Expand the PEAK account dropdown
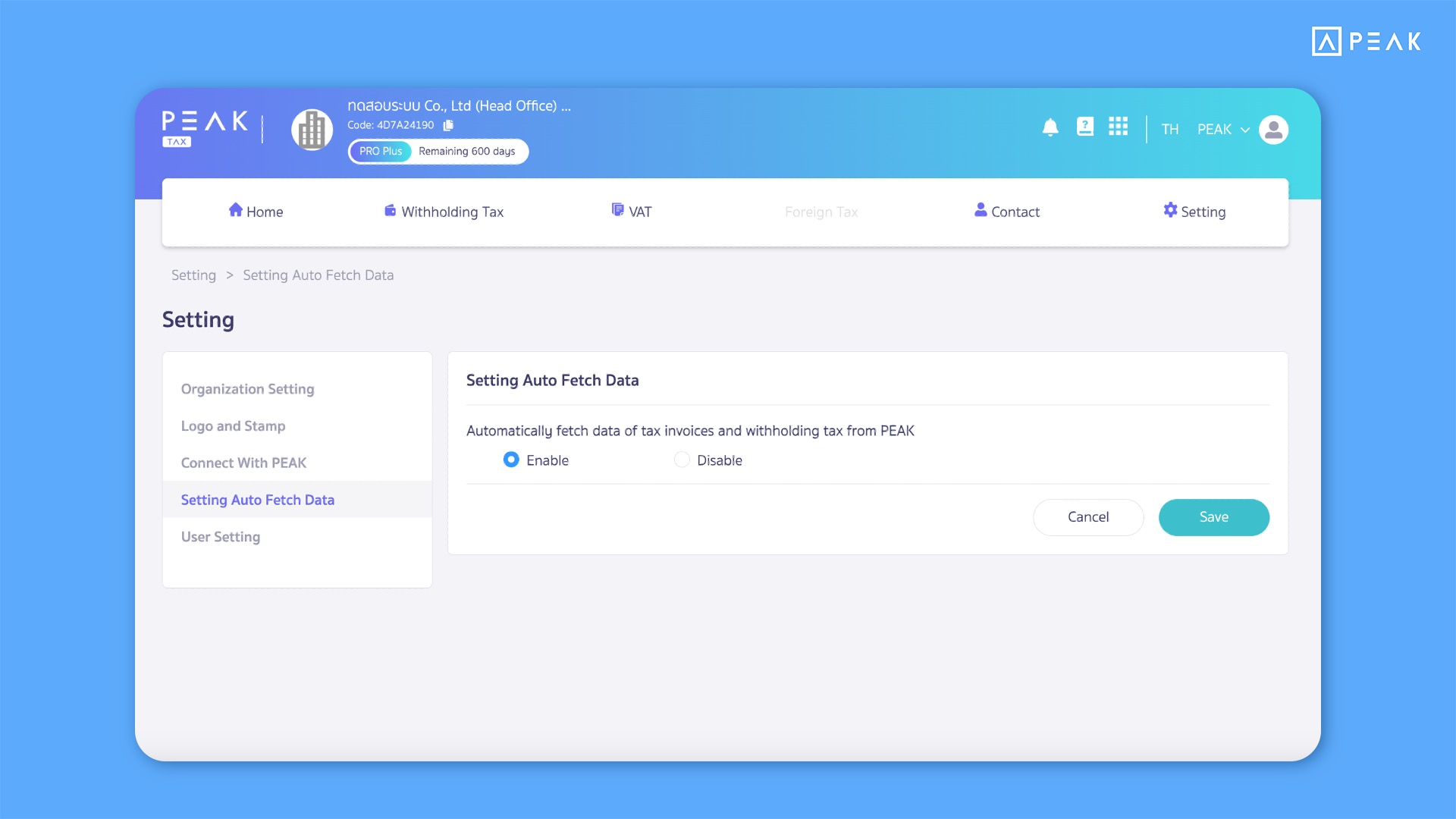 1222,130
